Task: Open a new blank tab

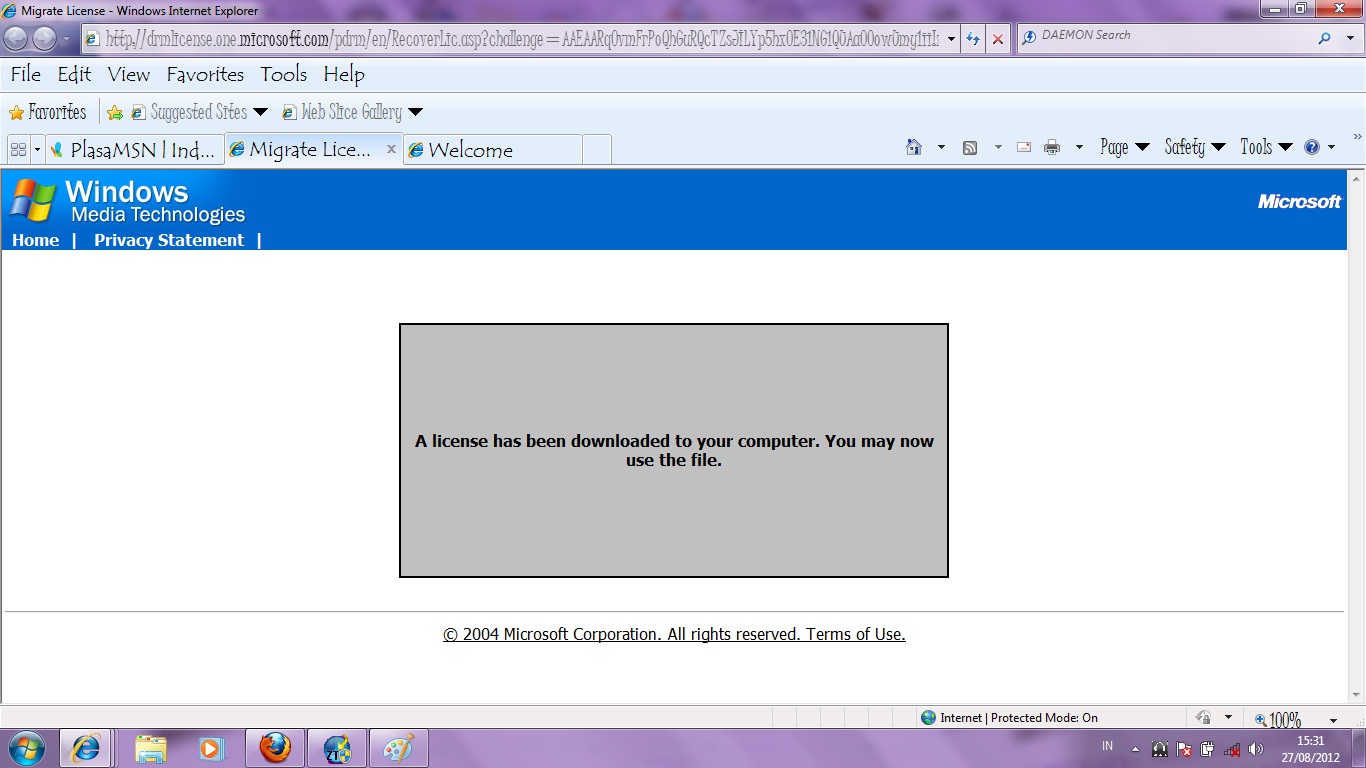Action: pyautogui.click(x=597, y=150)
